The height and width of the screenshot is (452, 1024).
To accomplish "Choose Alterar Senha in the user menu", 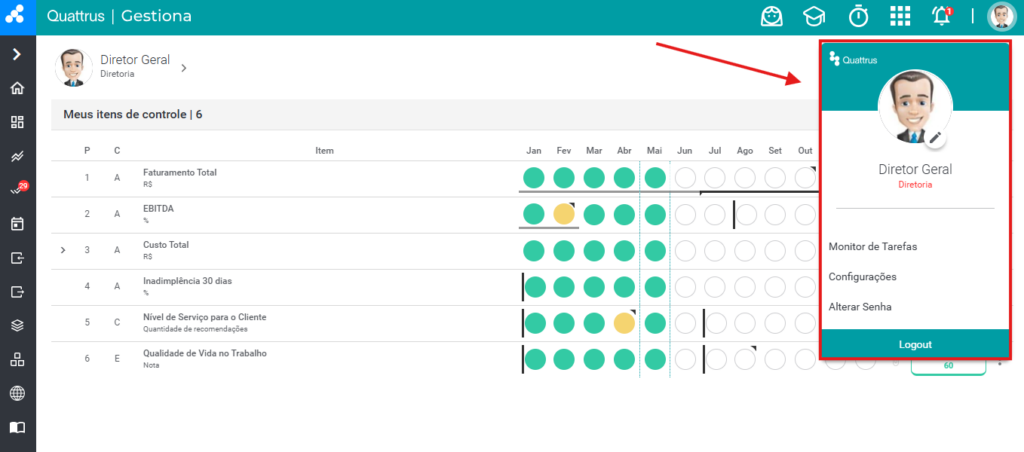I will coord(859,307).
